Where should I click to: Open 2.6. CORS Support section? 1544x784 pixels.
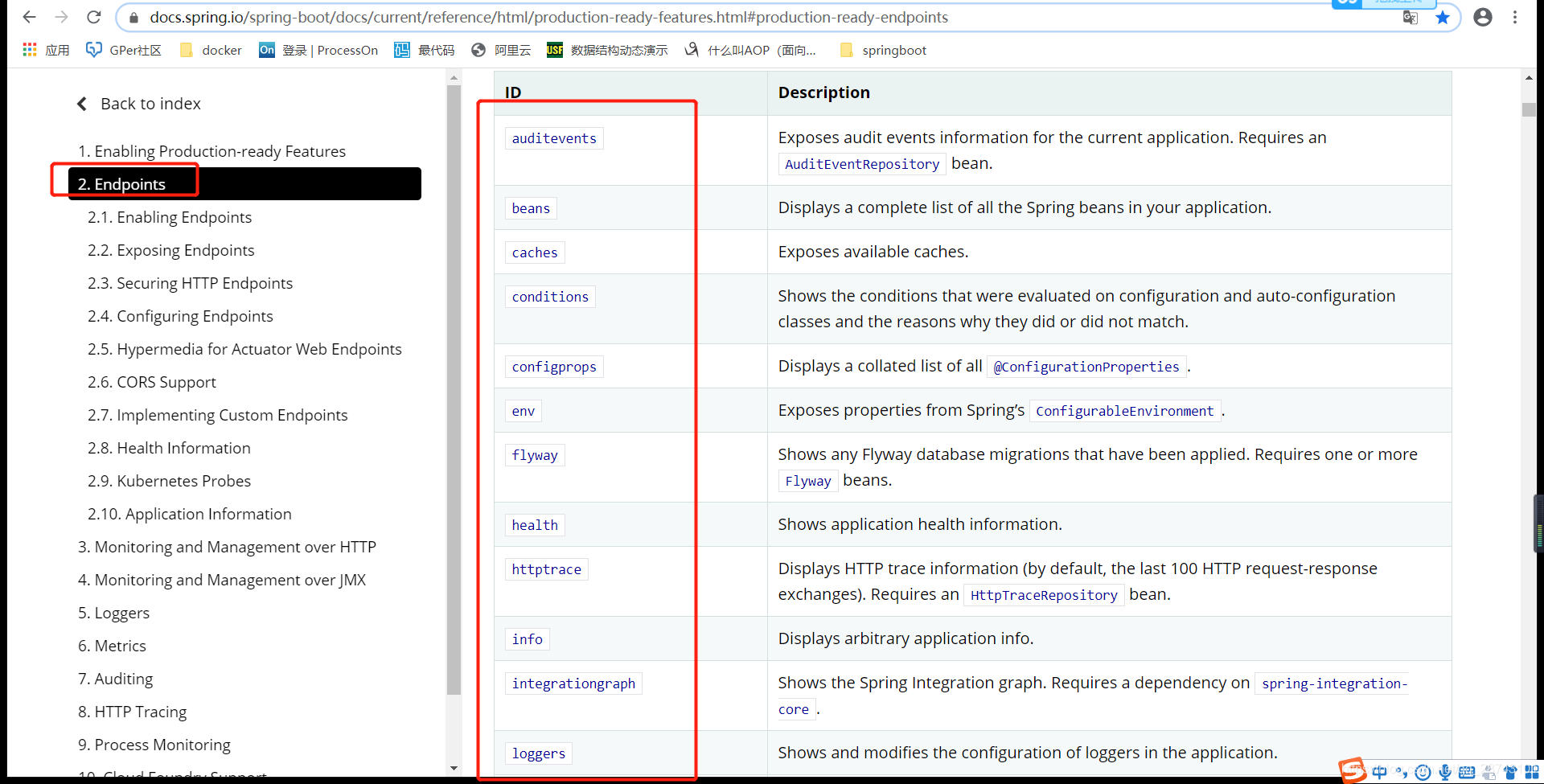tap(152, 382)
